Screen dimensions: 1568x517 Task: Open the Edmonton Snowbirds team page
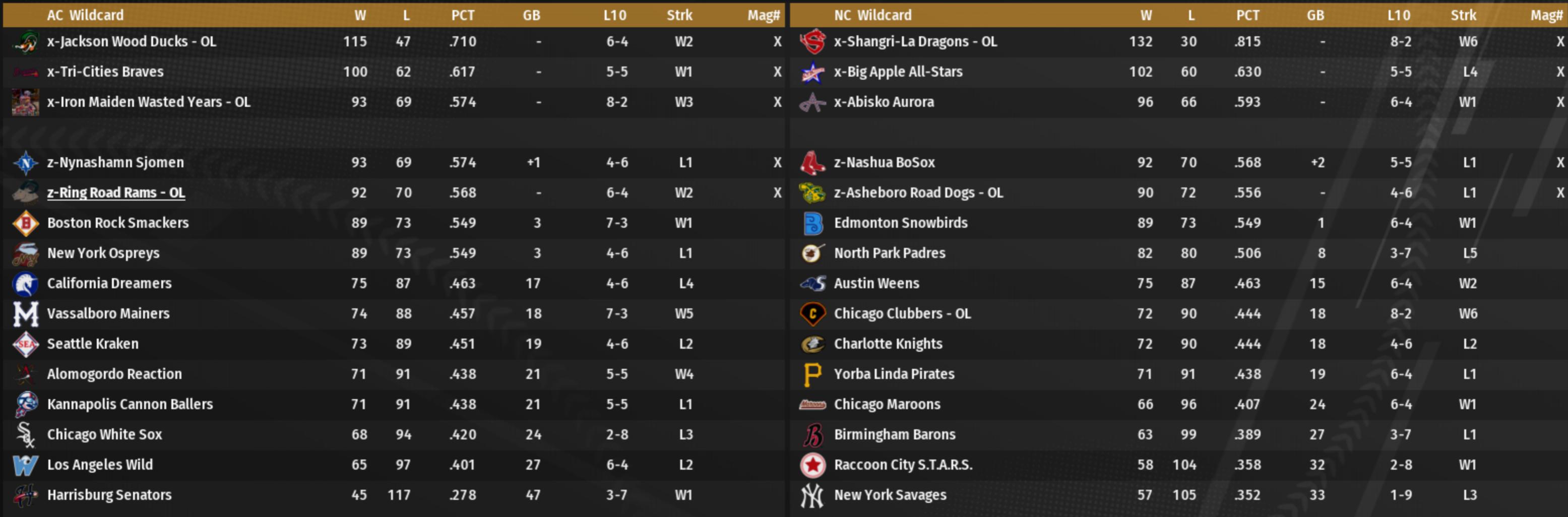tap(900, 223)
